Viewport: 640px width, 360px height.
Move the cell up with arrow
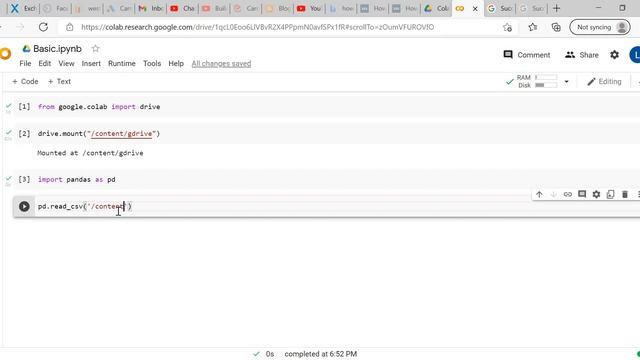click(x=539, y=195)
